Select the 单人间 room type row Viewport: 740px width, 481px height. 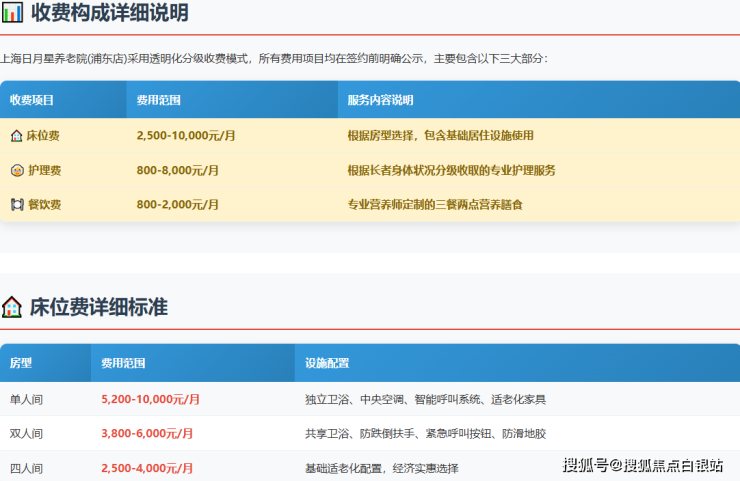tap(26, 399)
